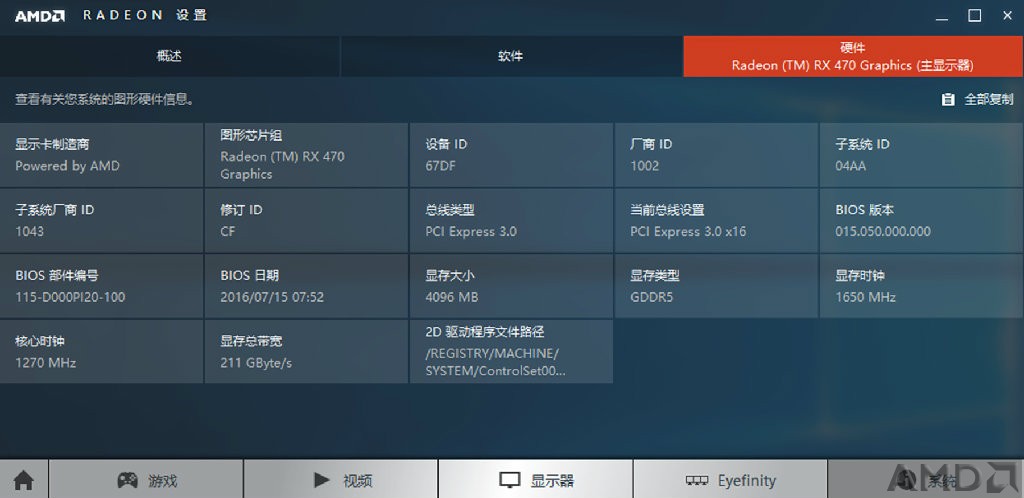Select the 硬件 hardware tab

(854, 56)
